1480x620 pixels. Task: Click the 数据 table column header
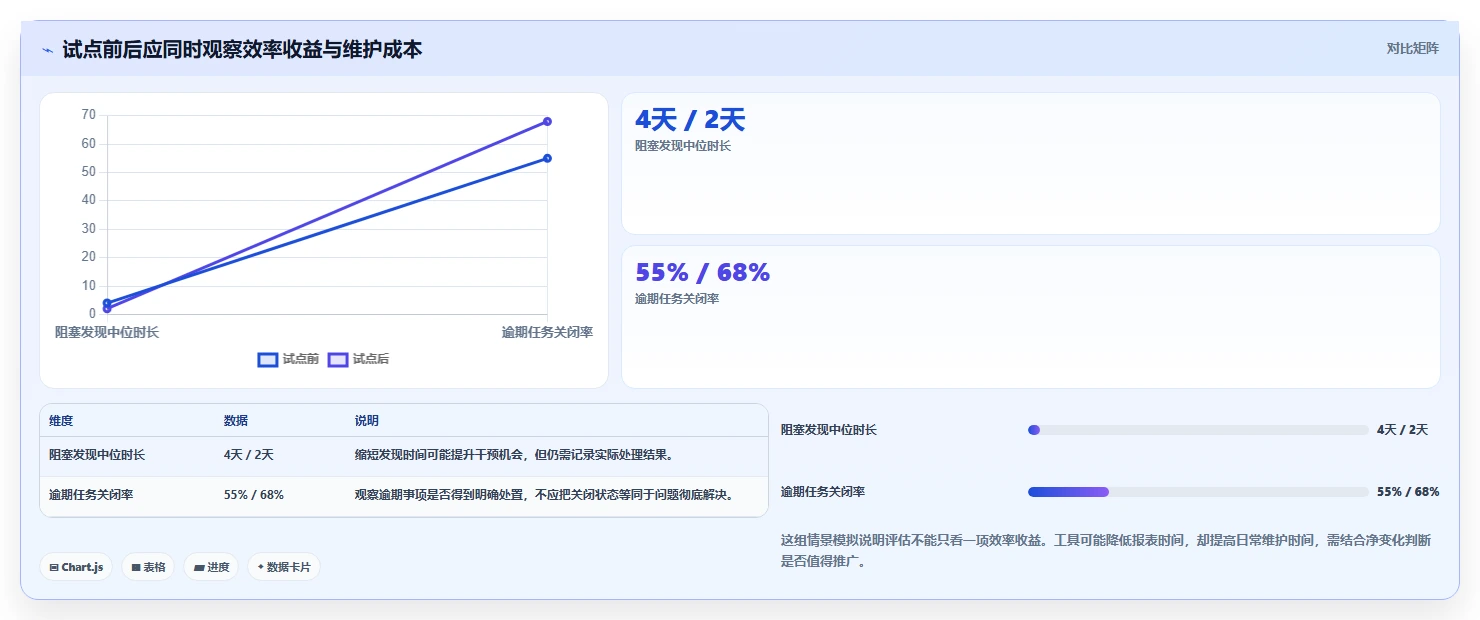click(236, 421)
